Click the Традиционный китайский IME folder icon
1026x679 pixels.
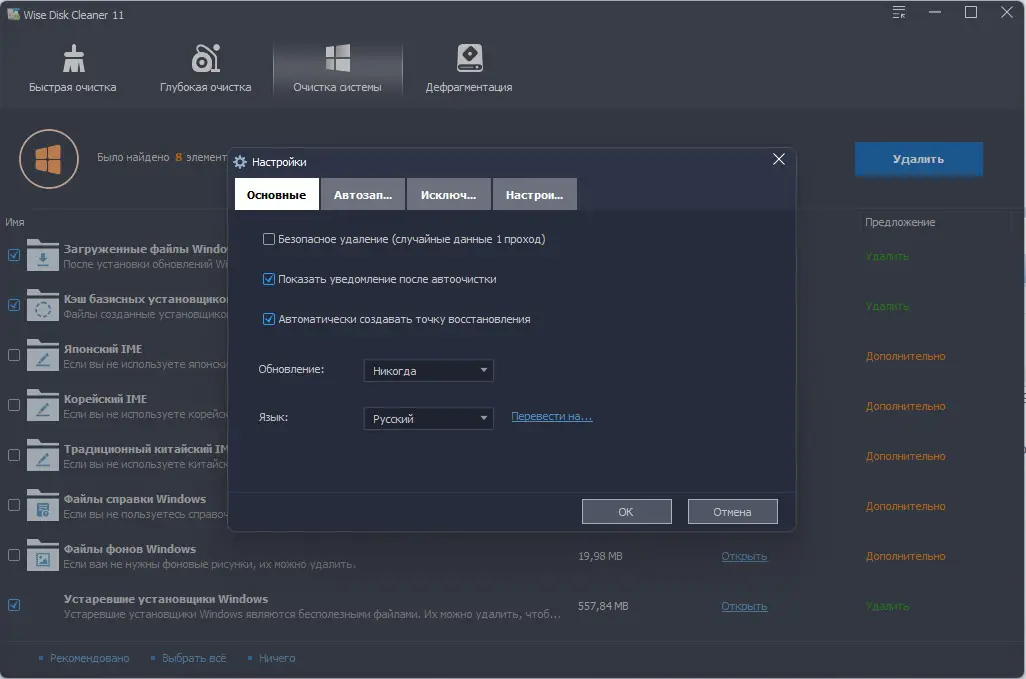click(x=43, y=455)
